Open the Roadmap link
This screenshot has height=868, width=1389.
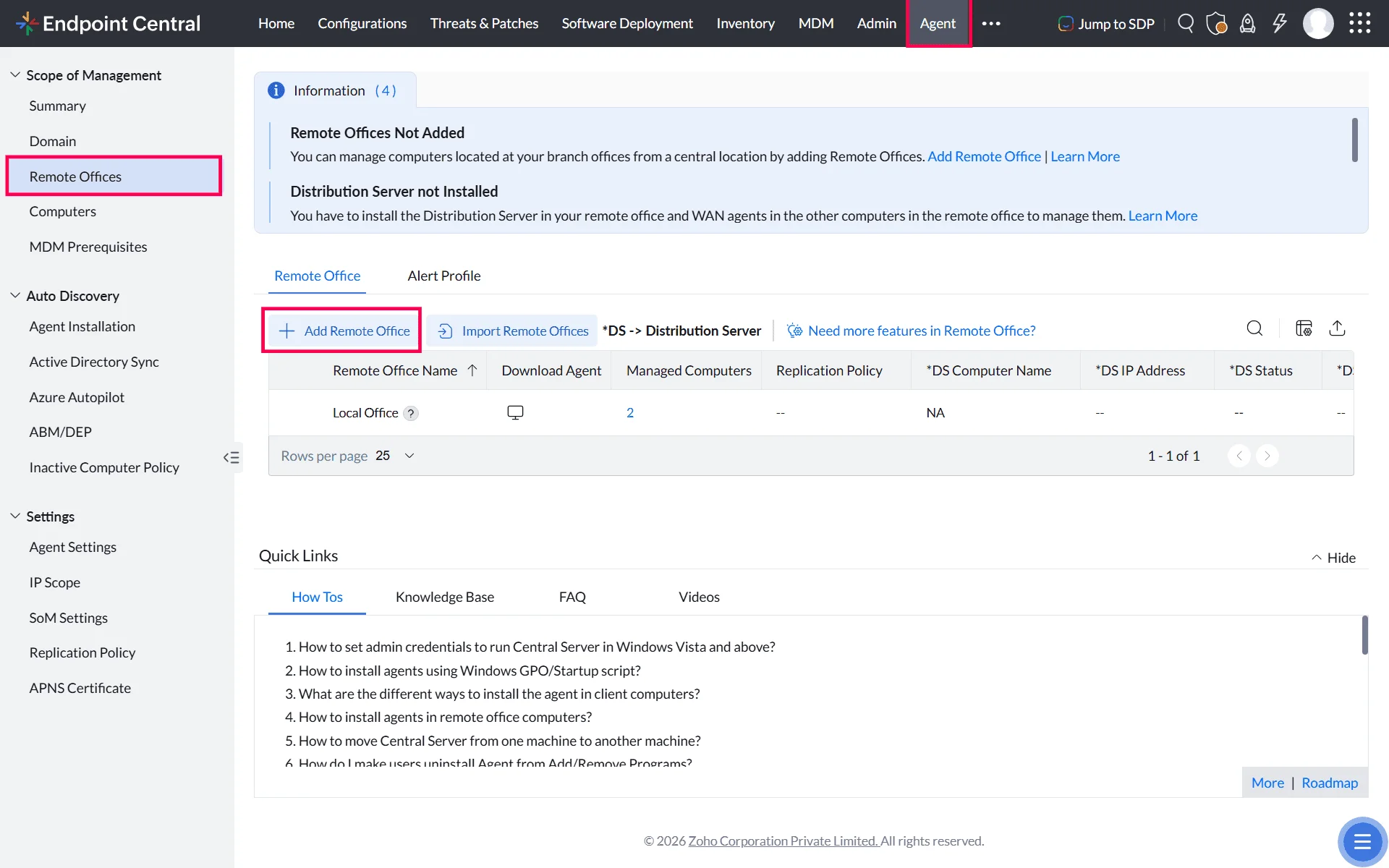click(1330, 783)
